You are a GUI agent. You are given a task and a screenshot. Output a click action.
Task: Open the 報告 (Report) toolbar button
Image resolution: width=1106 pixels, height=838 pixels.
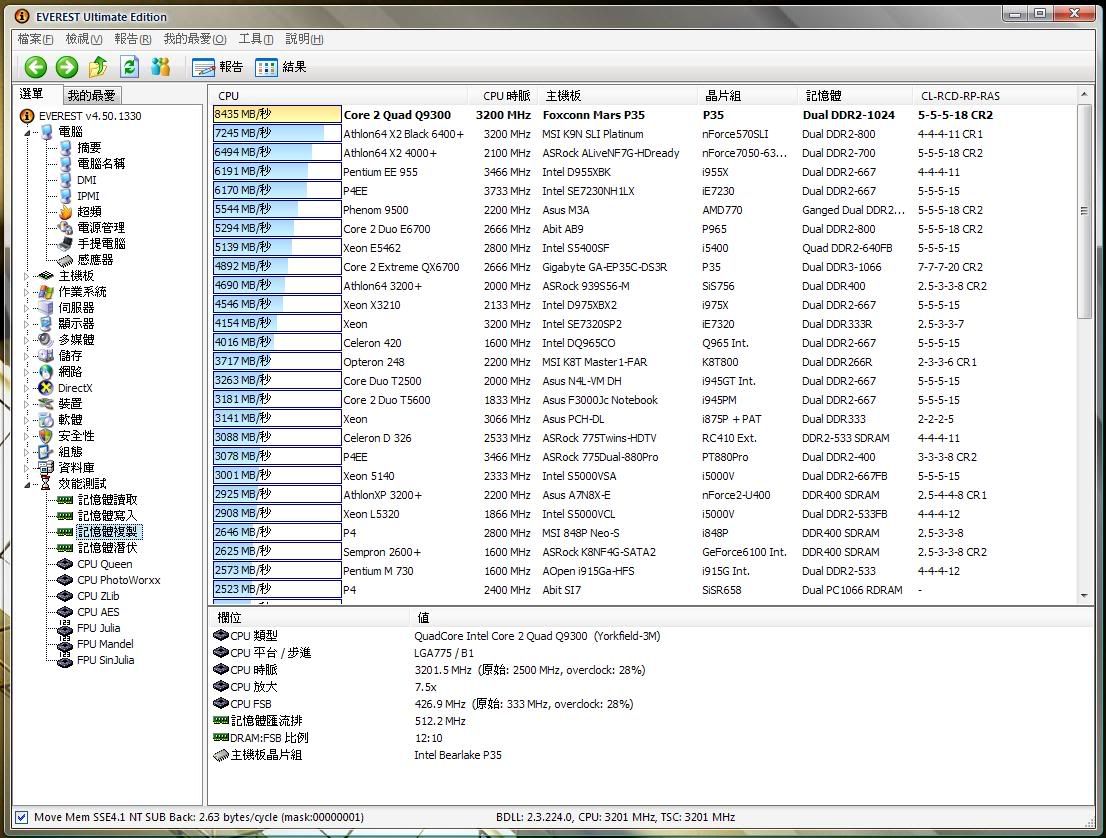click(217, 67)
